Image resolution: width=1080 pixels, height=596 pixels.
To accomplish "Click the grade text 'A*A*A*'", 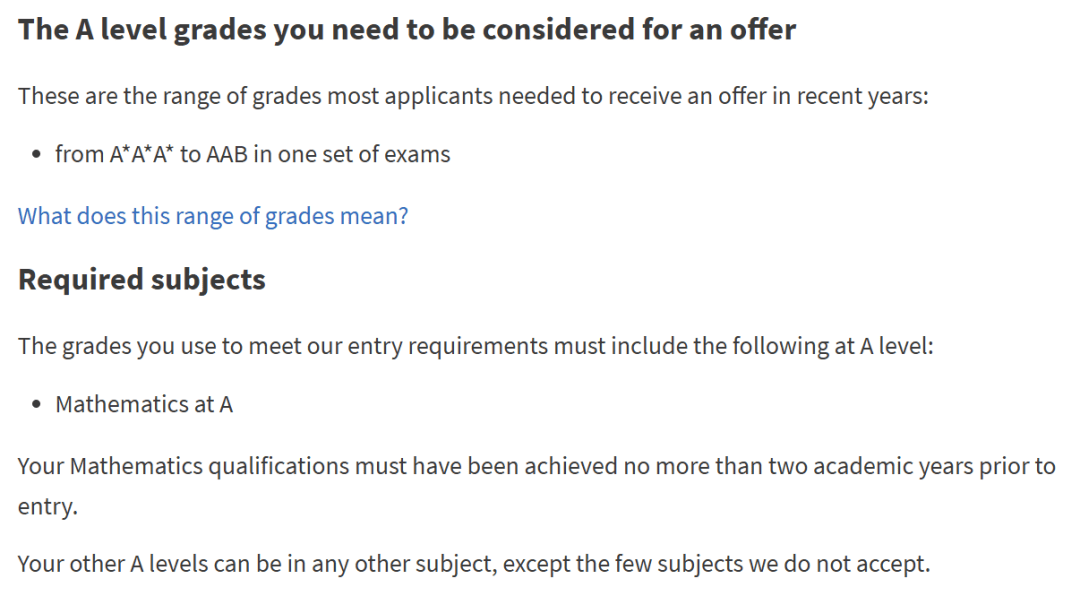I will click(x=141, y=154).
